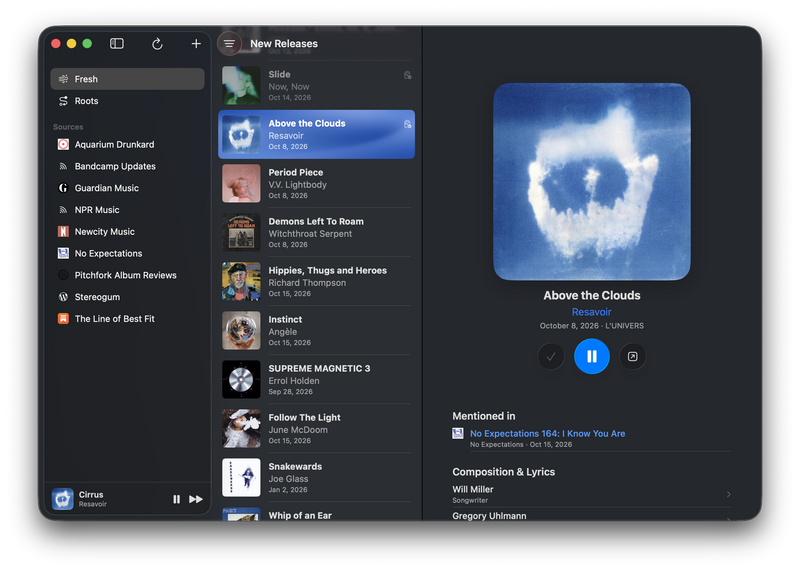Open Newcity Music source

pyautogui.click(x=128, y=232)
